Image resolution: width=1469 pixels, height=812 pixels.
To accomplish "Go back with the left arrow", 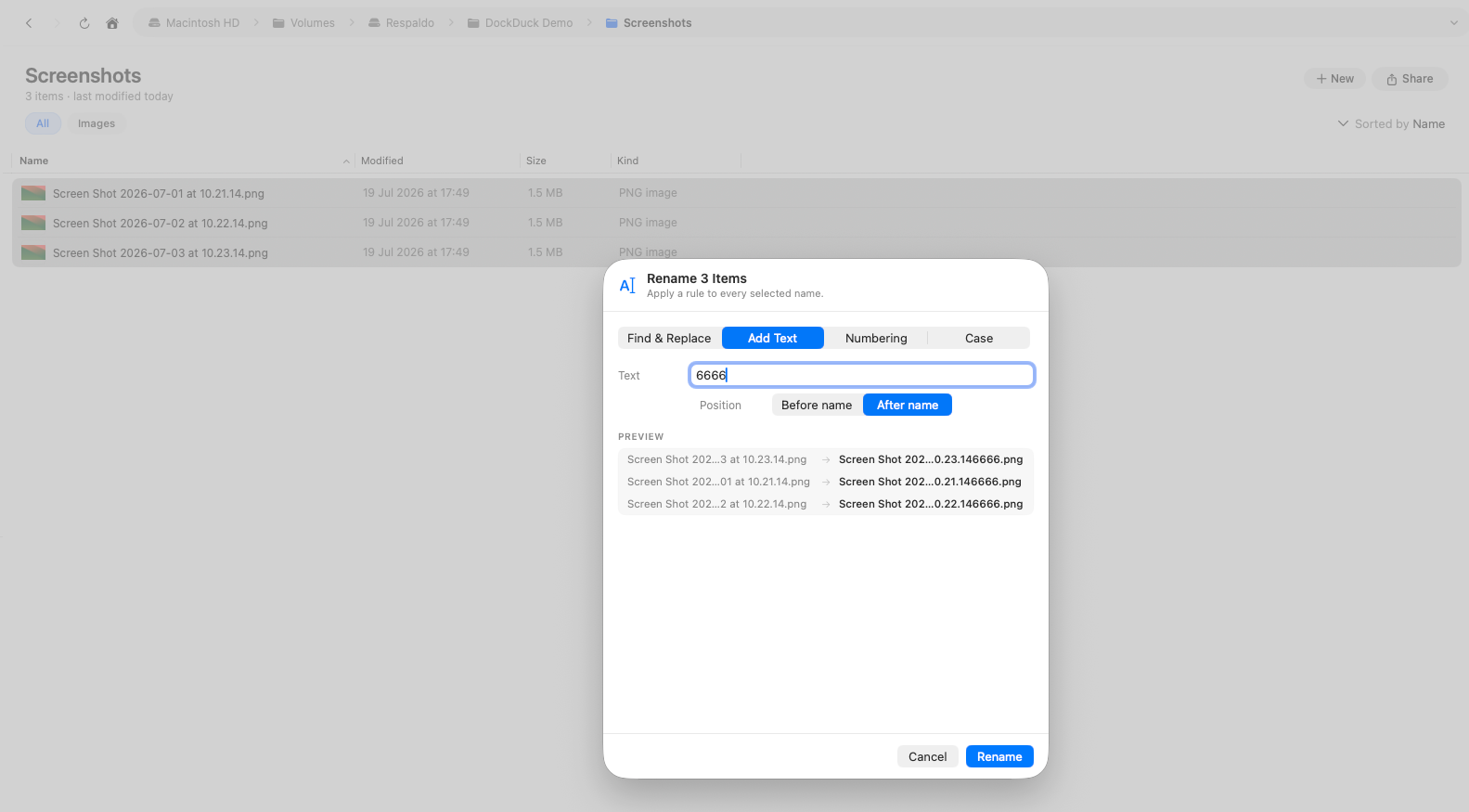I will [29, 23].
